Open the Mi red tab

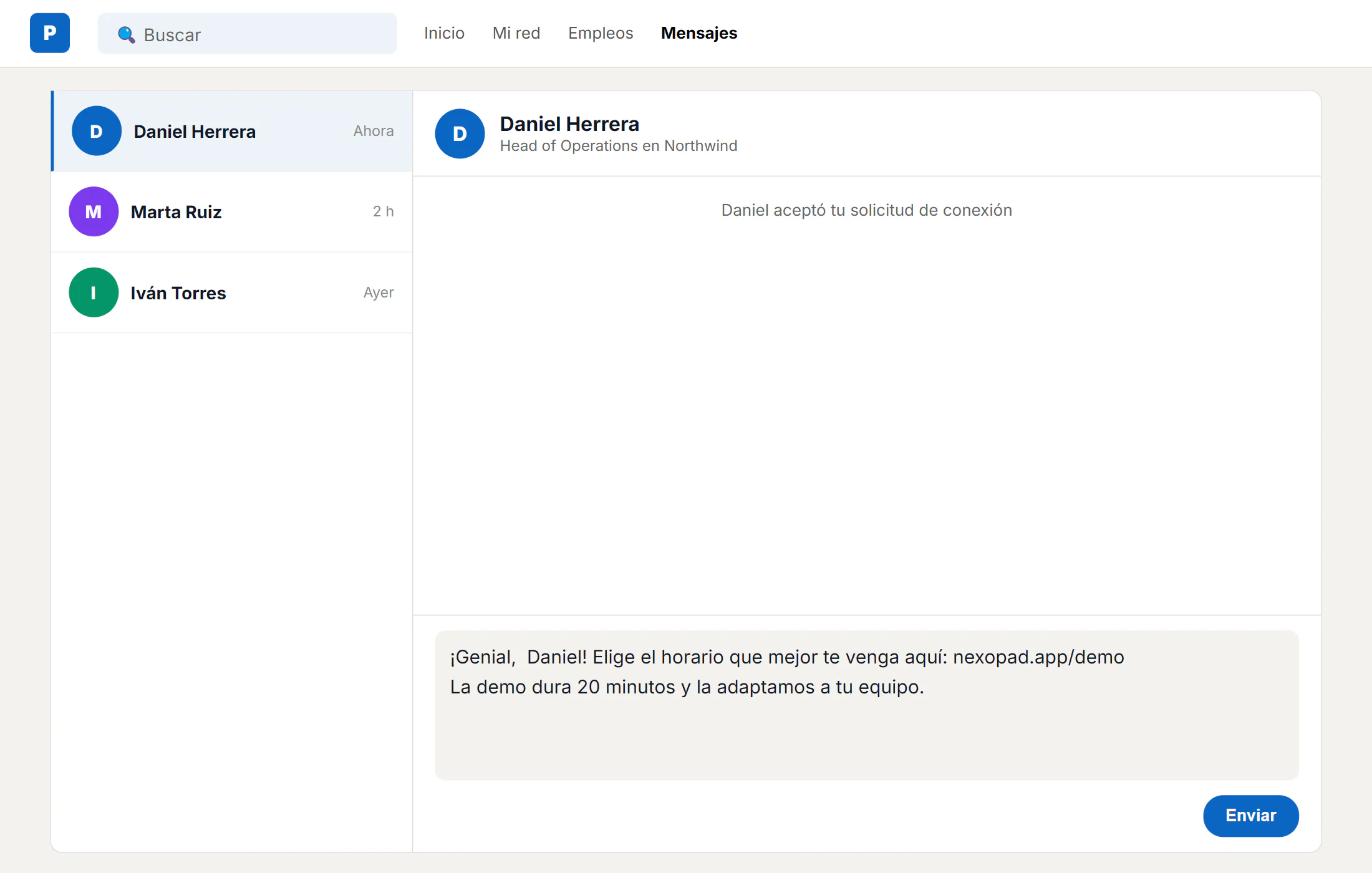coord(516,33)
